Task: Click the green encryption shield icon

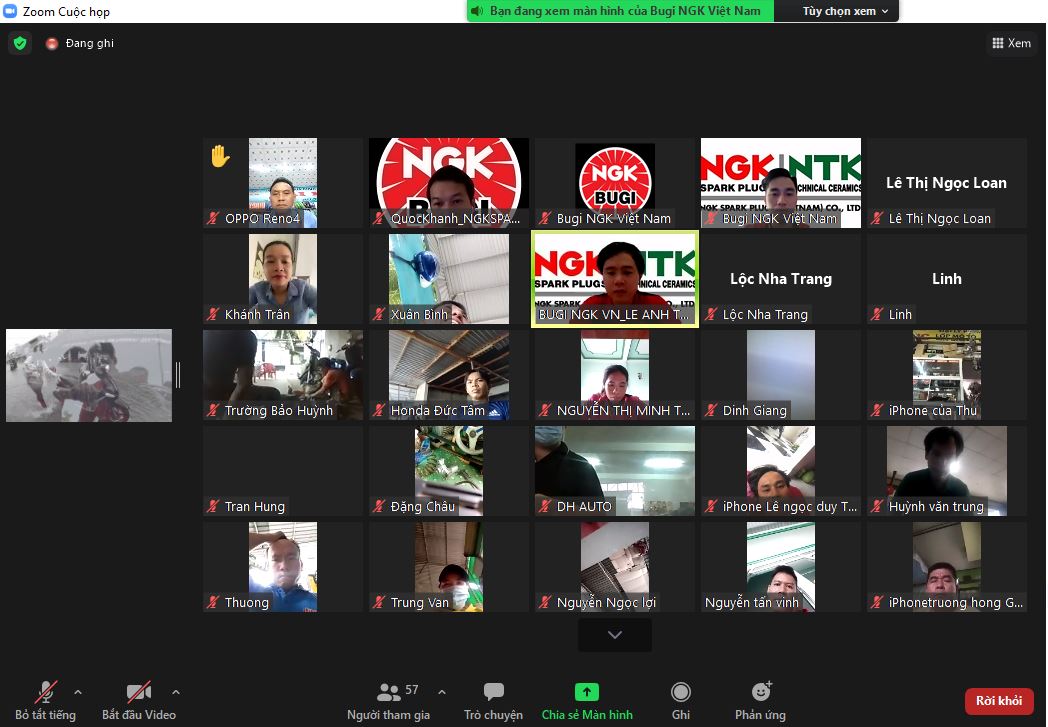Action: [19, 43]
